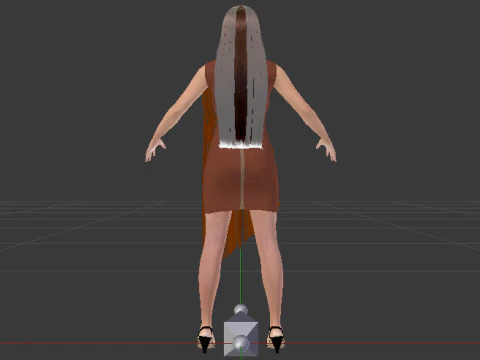
Task: Select the upper sphere handle above the cube gizmo
Action: click(241, 310)
